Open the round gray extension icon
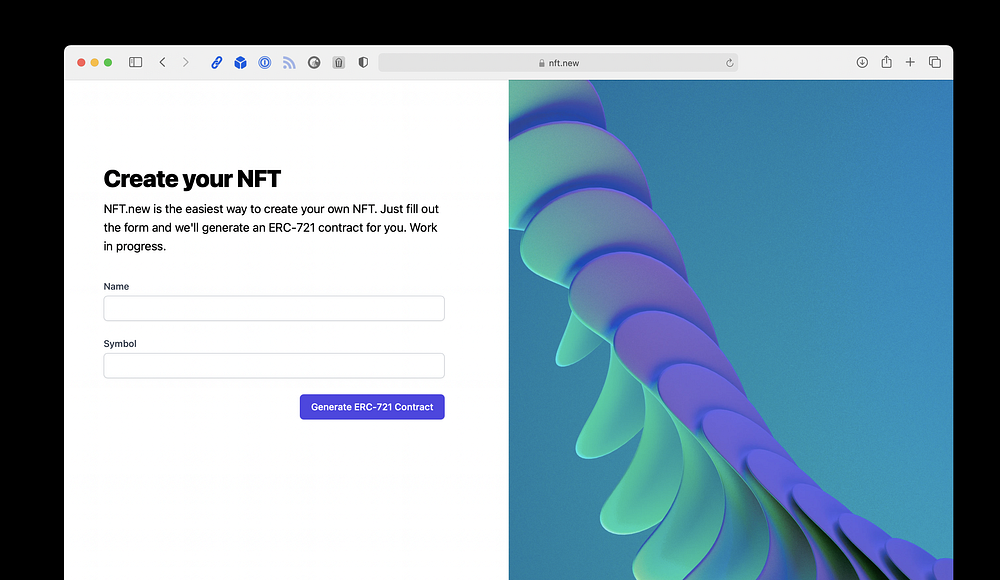Viewport: 1000px width, 580px height. pos(314,63)
